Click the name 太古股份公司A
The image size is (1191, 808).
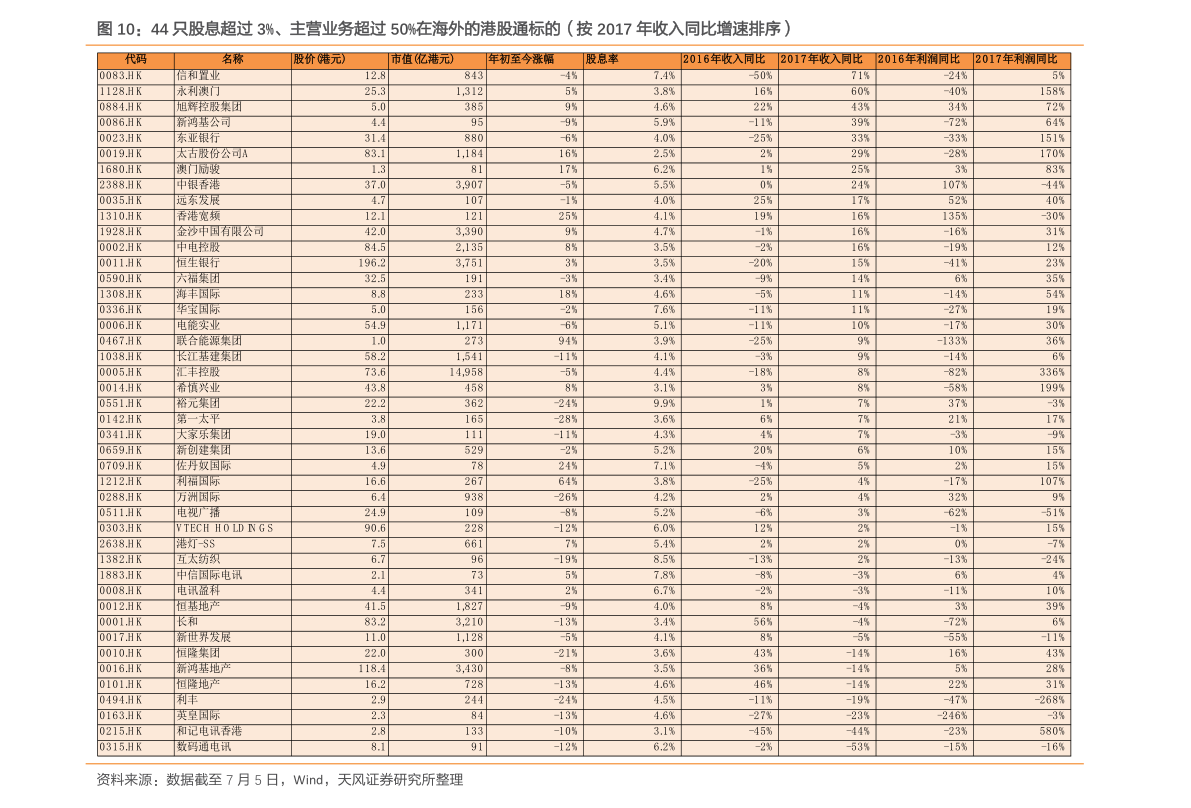tap(212, 153)
